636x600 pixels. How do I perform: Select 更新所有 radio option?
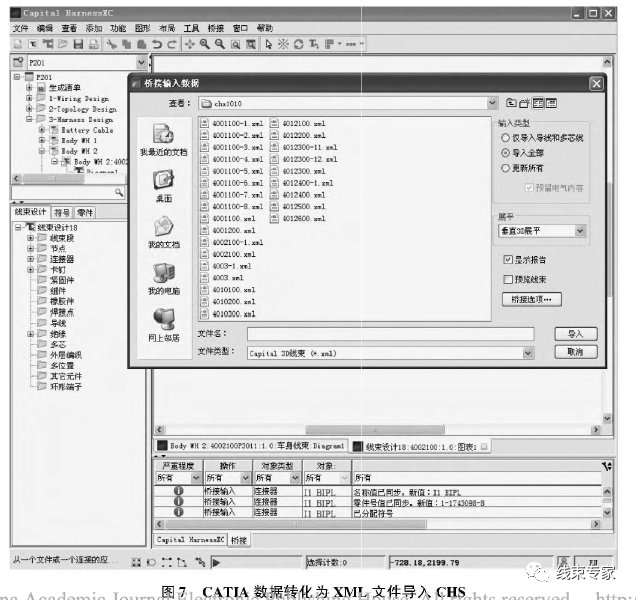click(x=505, y=168)
